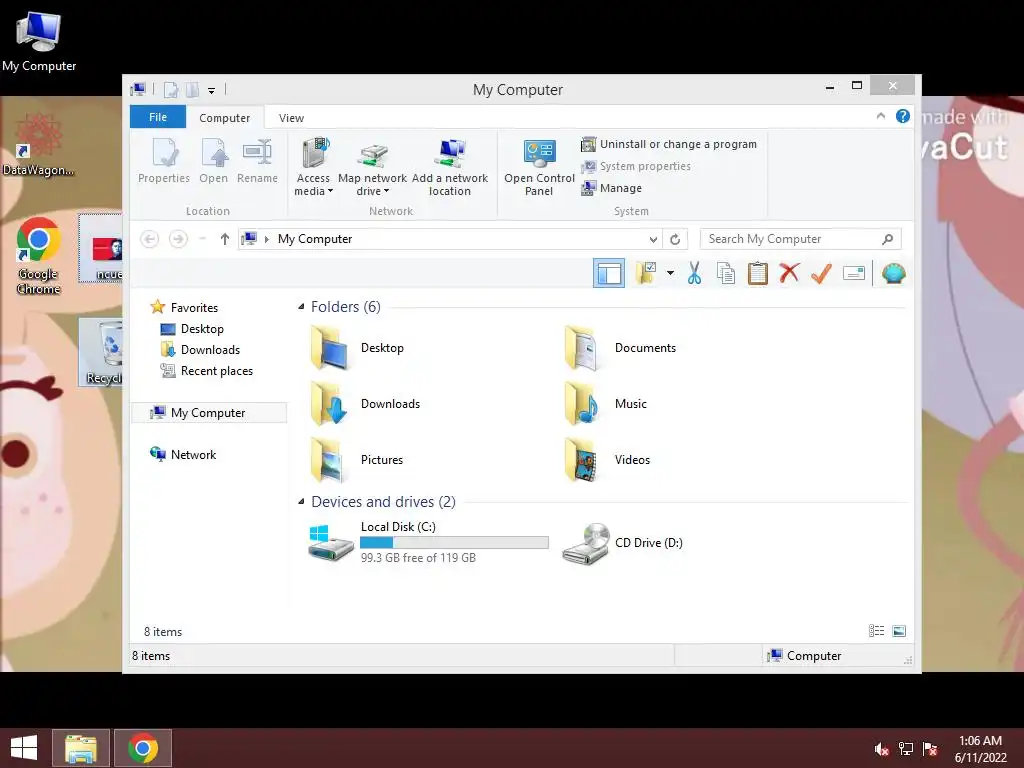Click the envelope E-mail icon in toolbar
This screenshot has height=768, width=1024.
click(x=854, y=274)
